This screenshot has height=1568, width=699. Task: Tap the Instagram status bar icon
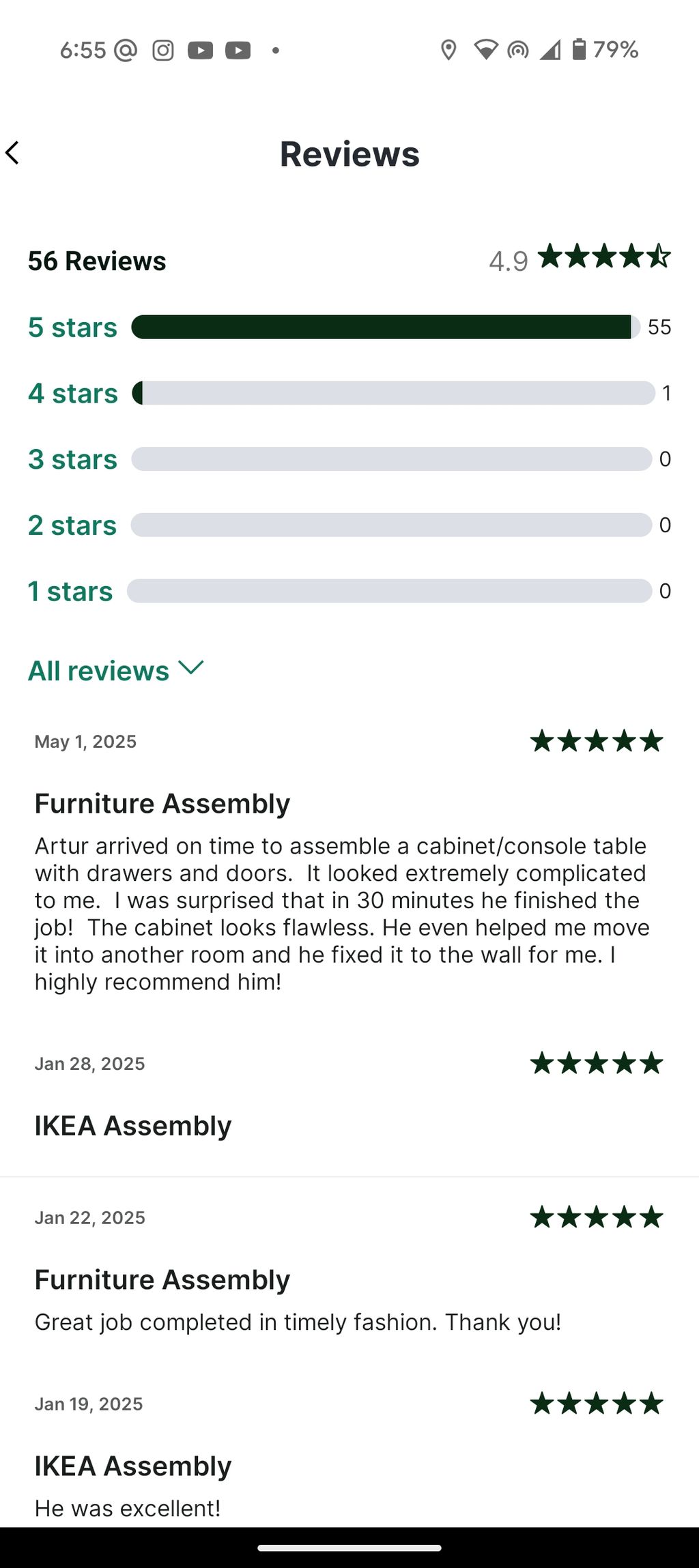(x=162, y=50)
